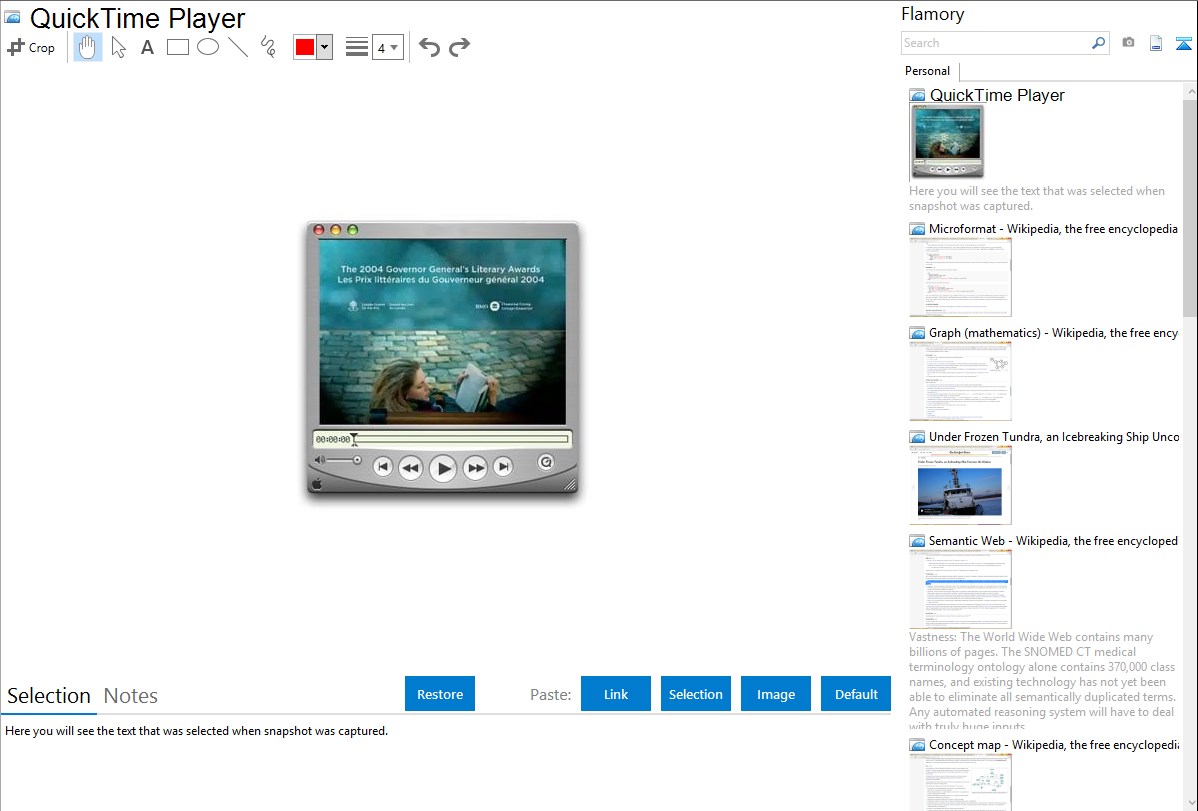Image resolution: width=1198 pixels, height=811 pixels.
Task: Switch to the Notes tab
Action: click(131, 696)
